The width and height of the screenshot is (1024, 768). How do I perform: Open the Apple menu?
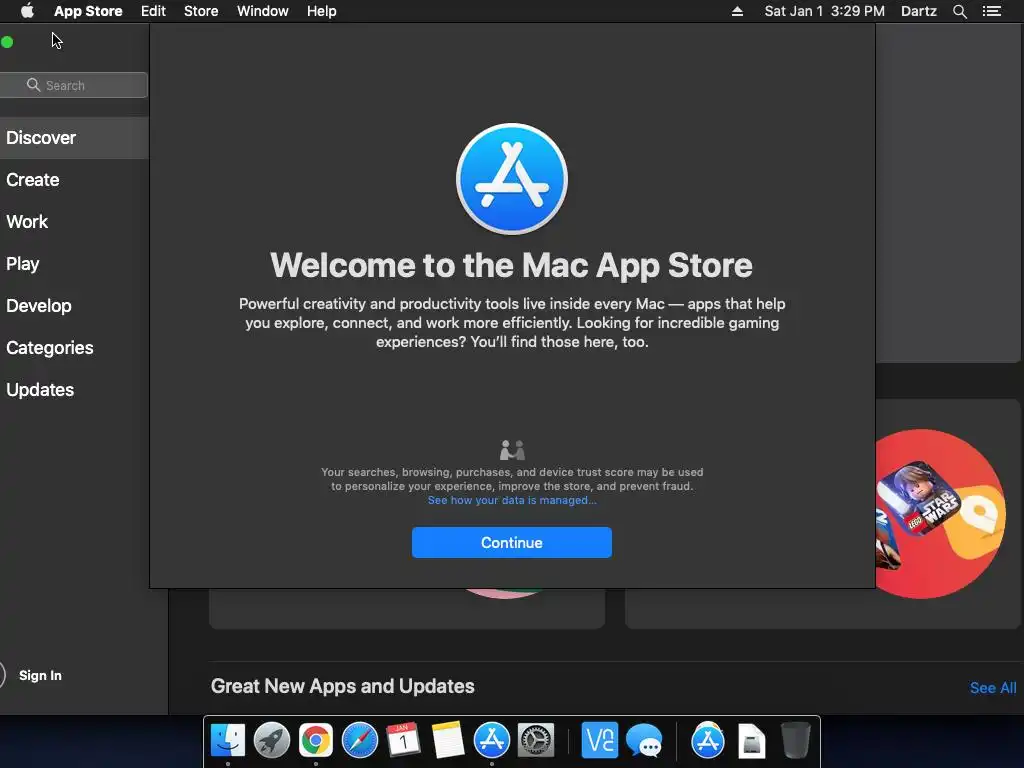coord(27,11)
